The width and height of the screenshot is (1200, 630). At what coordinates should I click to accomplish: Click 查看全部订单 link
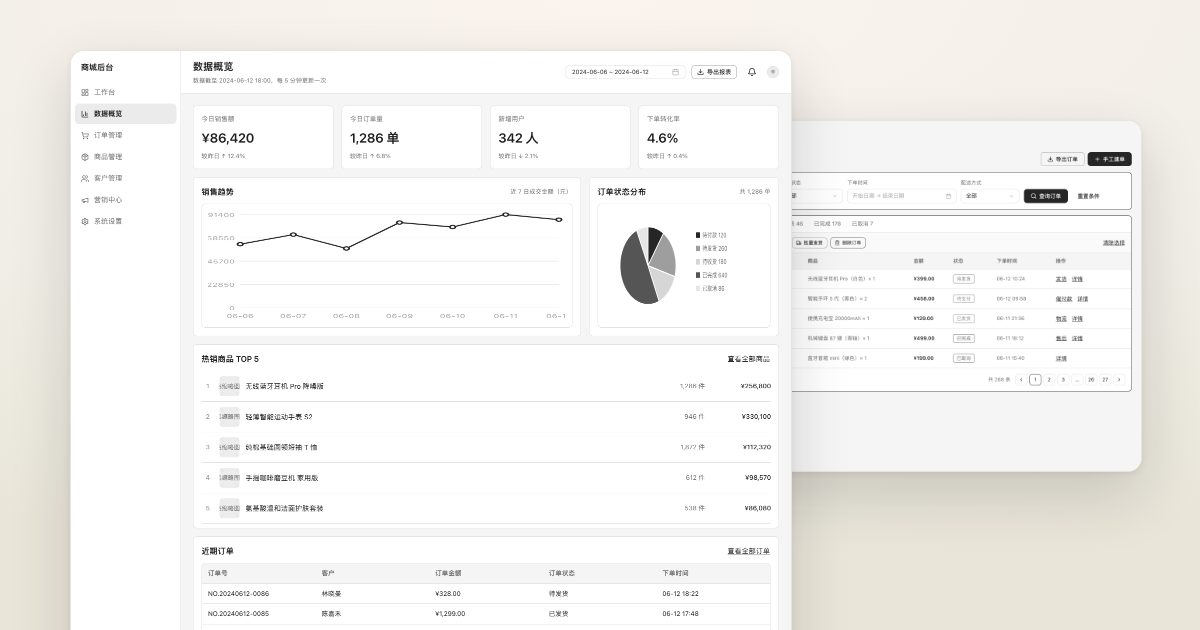click(x=749, y=551)
